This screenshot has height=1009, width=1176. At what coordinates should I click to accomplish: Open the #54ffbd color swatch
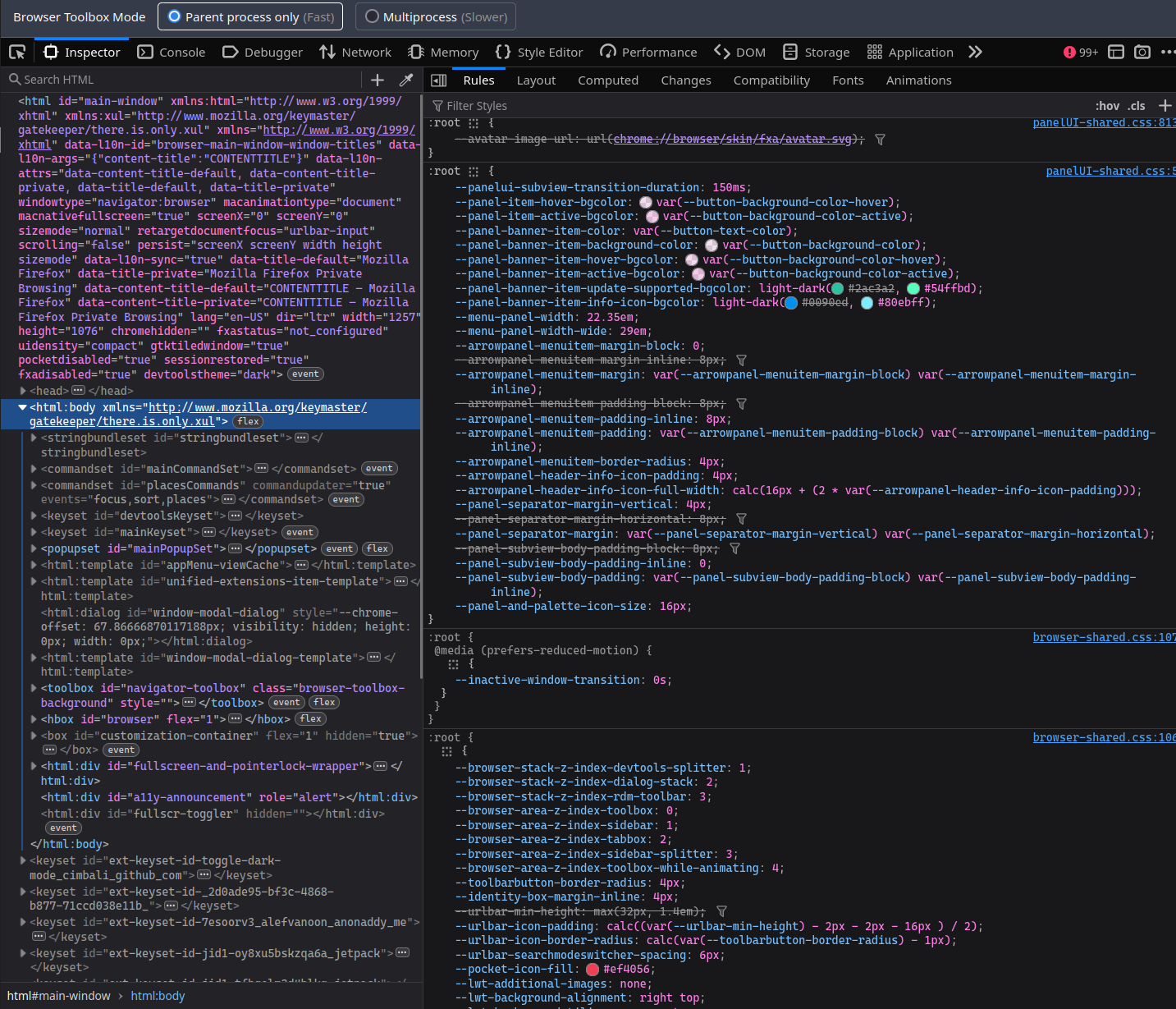click(x=913, y=288)
